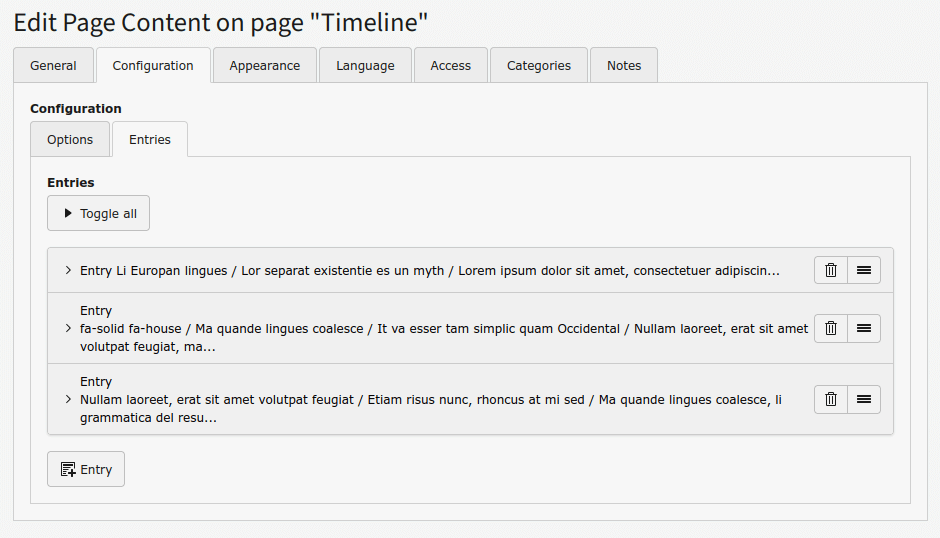Go to the Language tab
This screenshot has width=940, height=538.
click(x=365, y=66)
